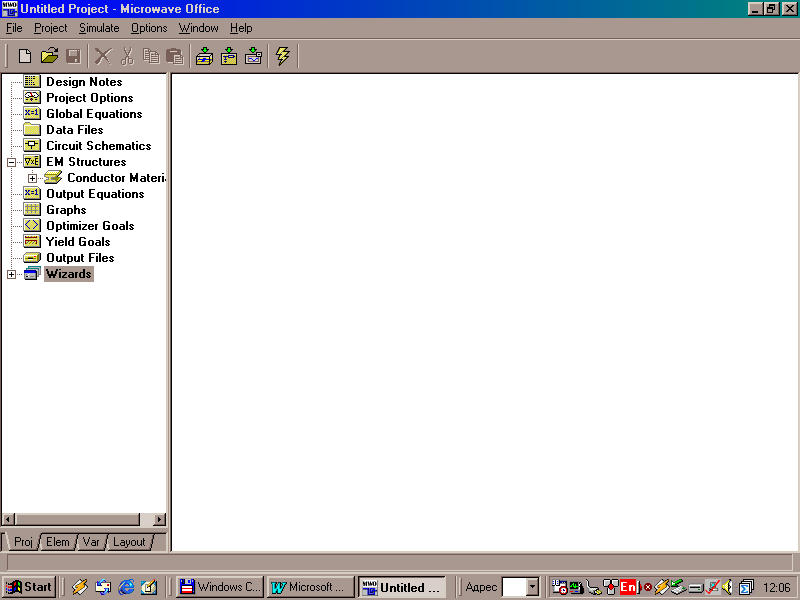Screen dimensions: 800x600
Task: Select the Circuit Schematics label
Action: (99, 146)
